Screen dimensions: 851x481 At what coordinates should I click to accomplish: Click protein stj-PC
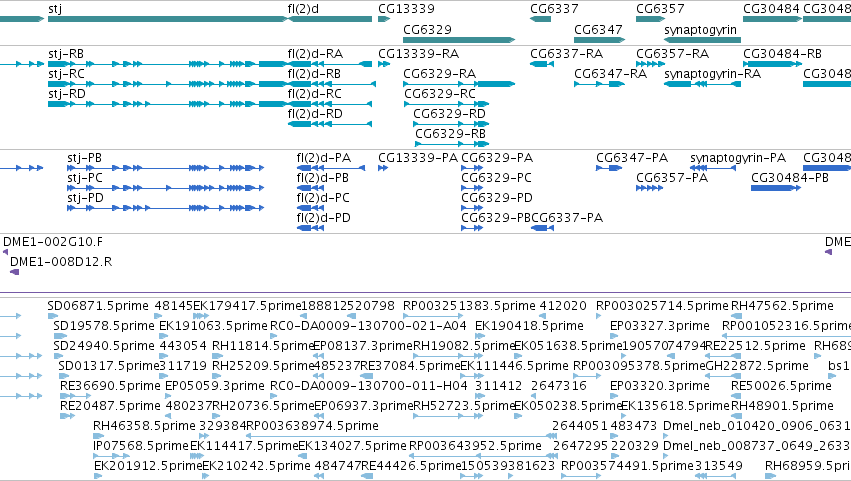click(85, 178)
